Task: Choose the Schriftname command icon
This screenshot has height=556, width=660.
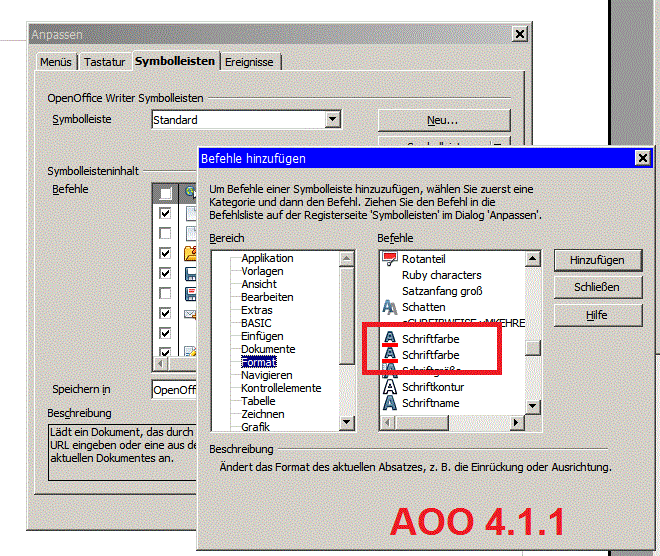Action: point(390,403)
